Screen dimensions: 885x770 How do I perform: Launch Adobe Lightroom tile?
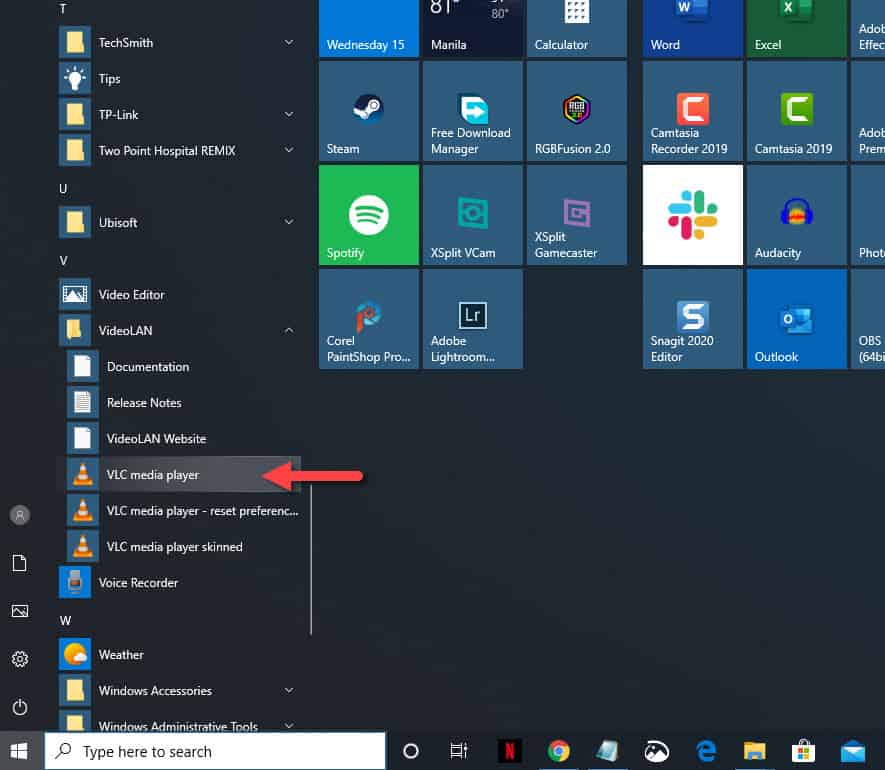tap(472, 319)
